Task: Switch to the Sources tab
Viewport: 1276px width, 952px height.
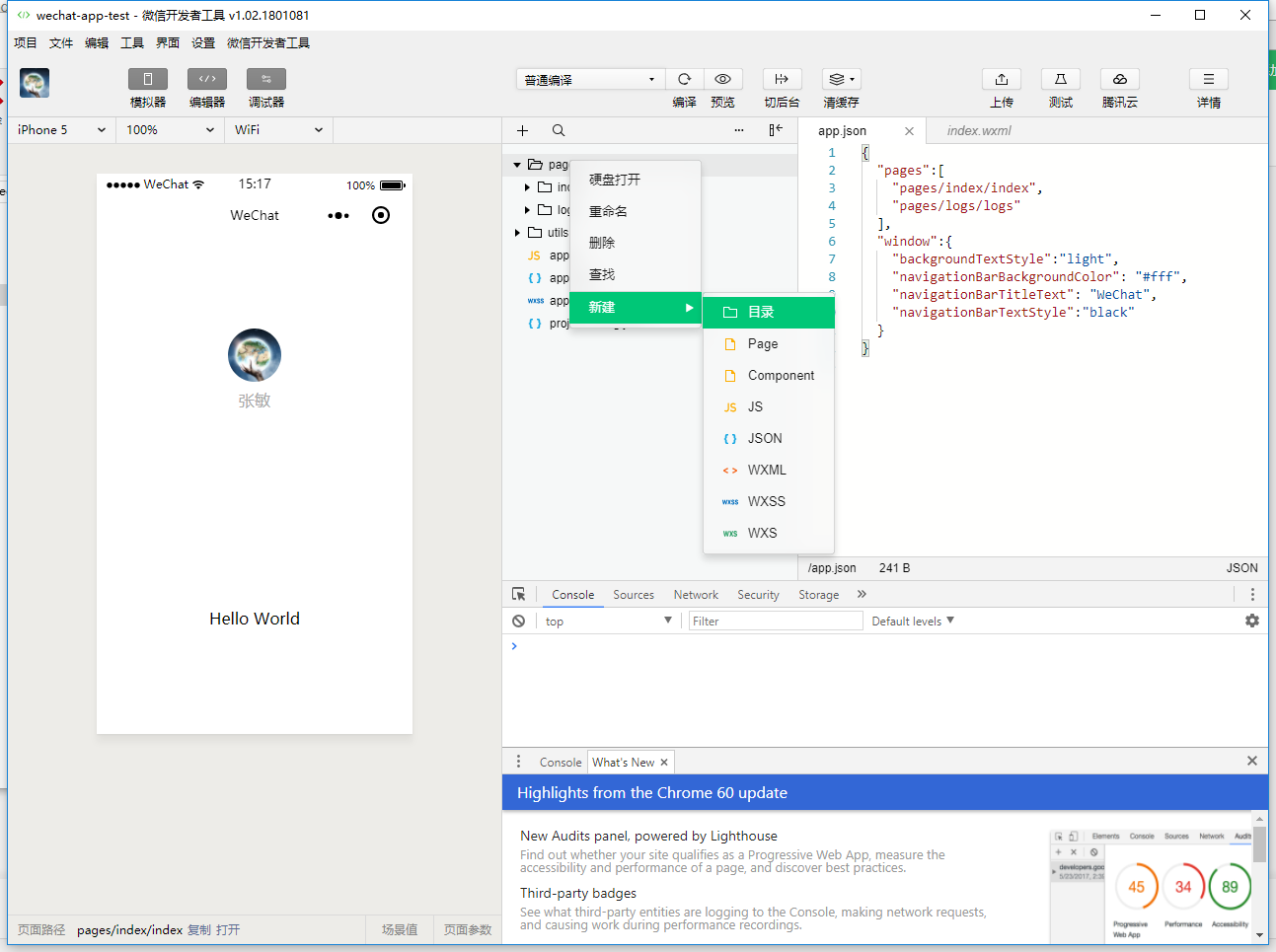Action: [x=634, y=594]
